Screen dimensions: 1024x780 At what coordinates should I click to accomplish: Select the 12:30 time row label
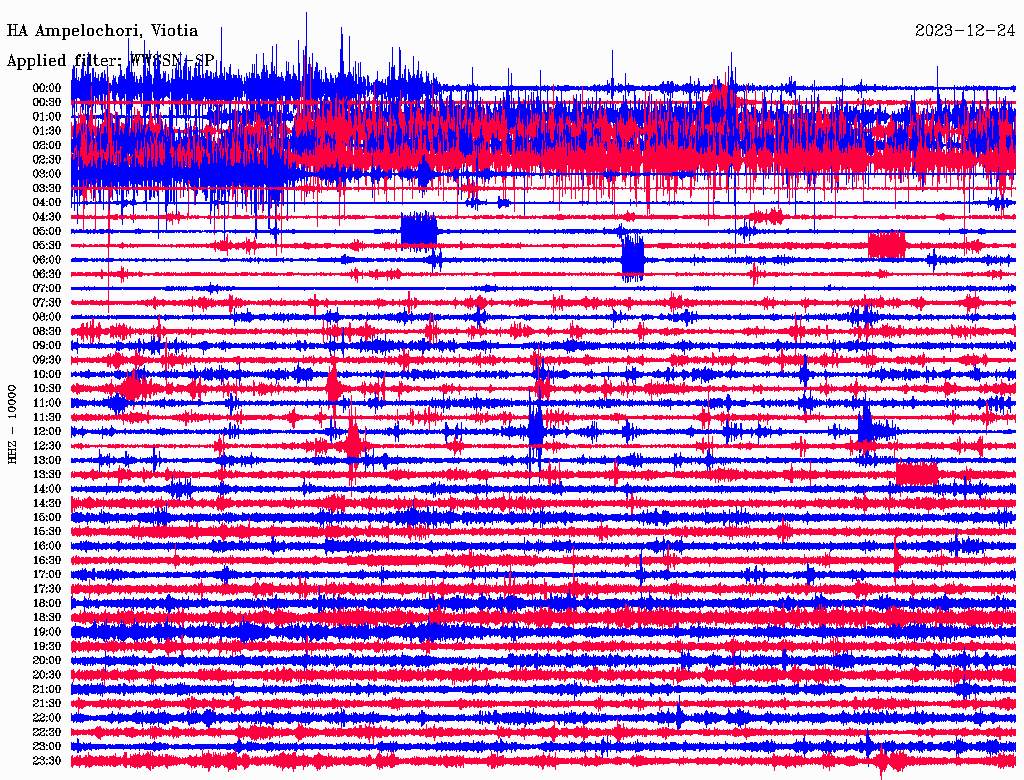point(47,446)
